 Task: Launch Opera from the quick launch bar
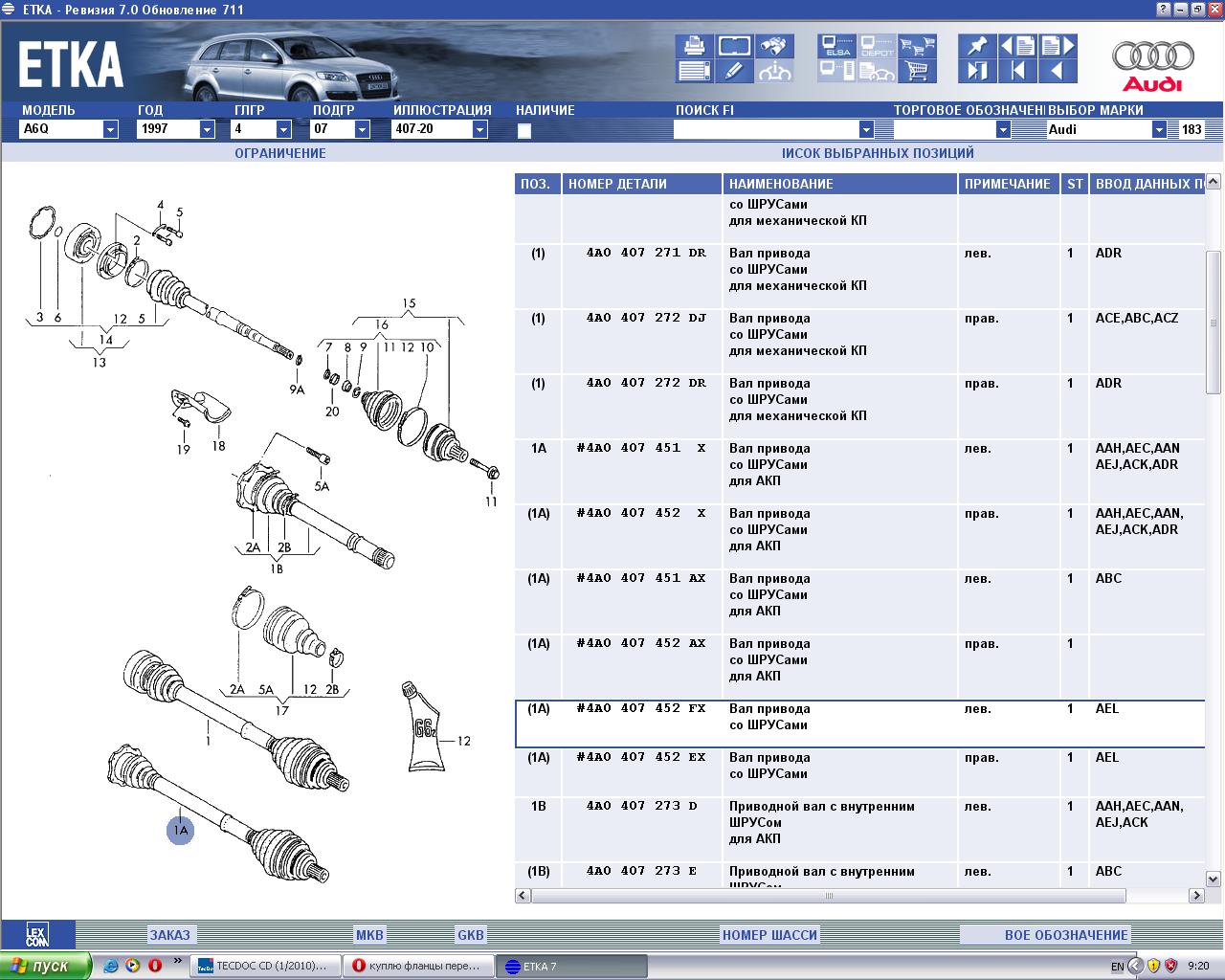154,965
